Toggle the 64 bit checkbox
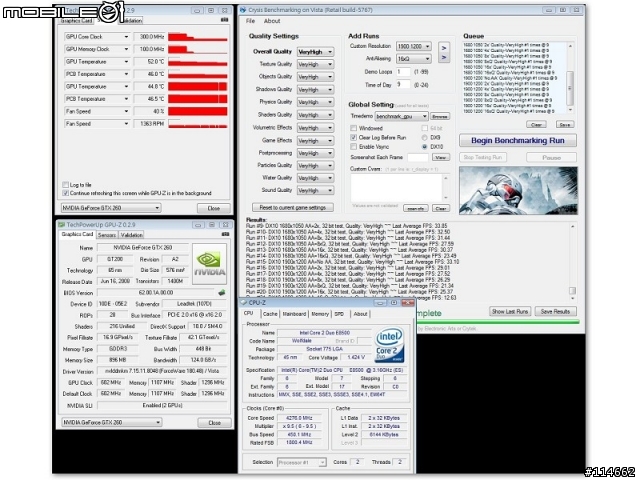 tap(424, 128)
